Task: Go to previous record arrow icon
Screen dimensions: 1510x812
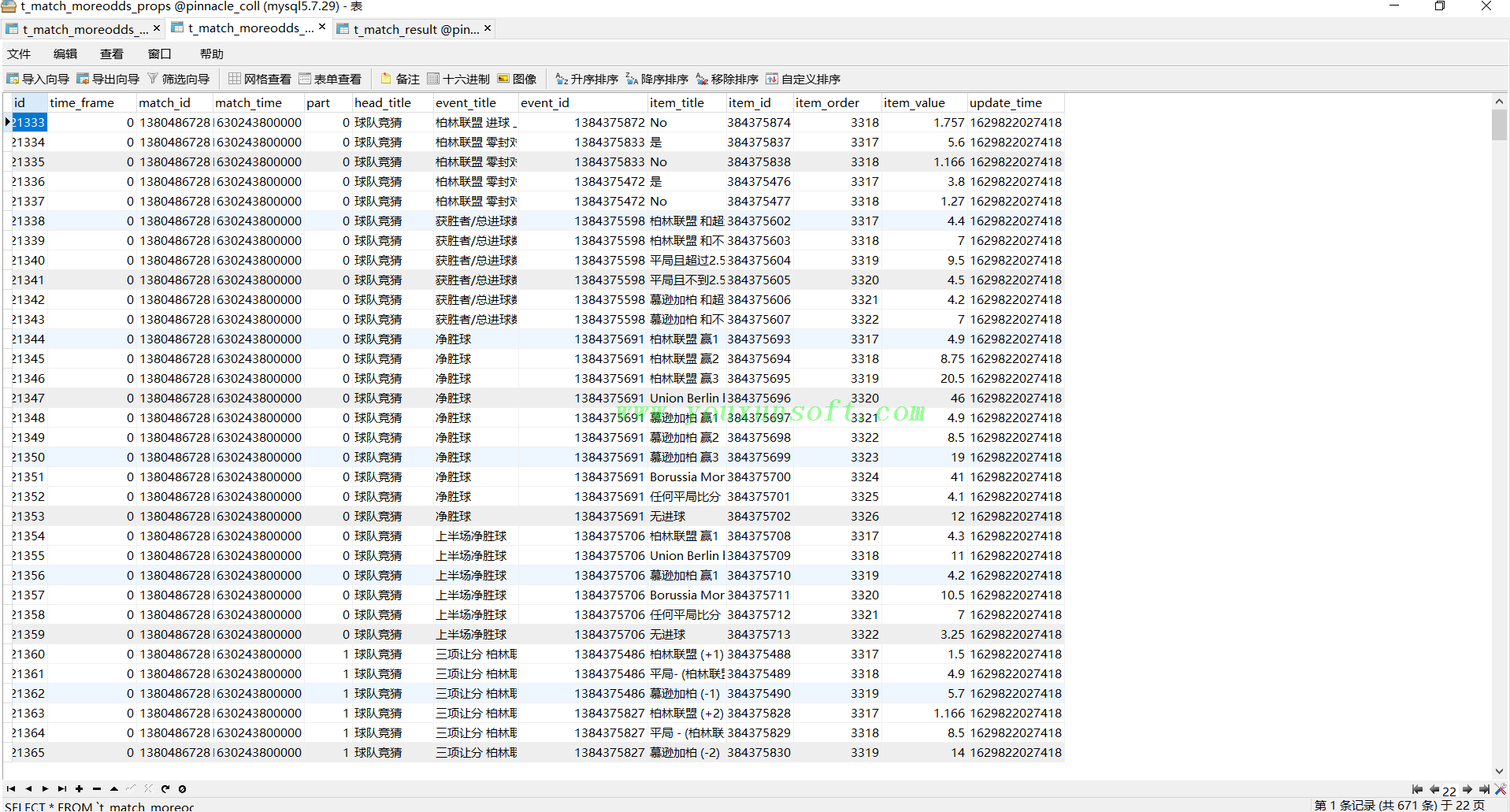Action: [28, 788]
